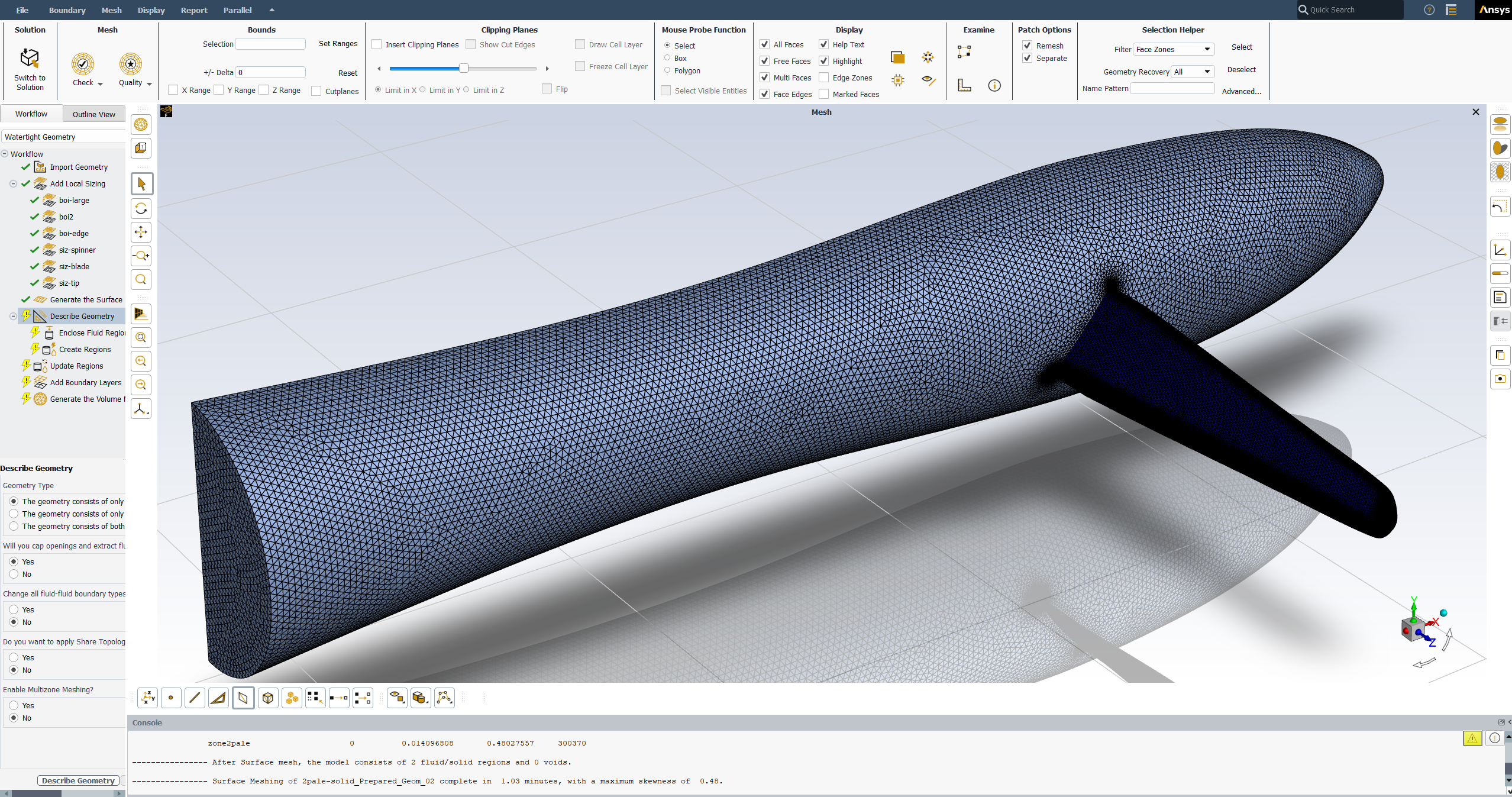Click Deselect in Selection Helper

pos(1241,69)
